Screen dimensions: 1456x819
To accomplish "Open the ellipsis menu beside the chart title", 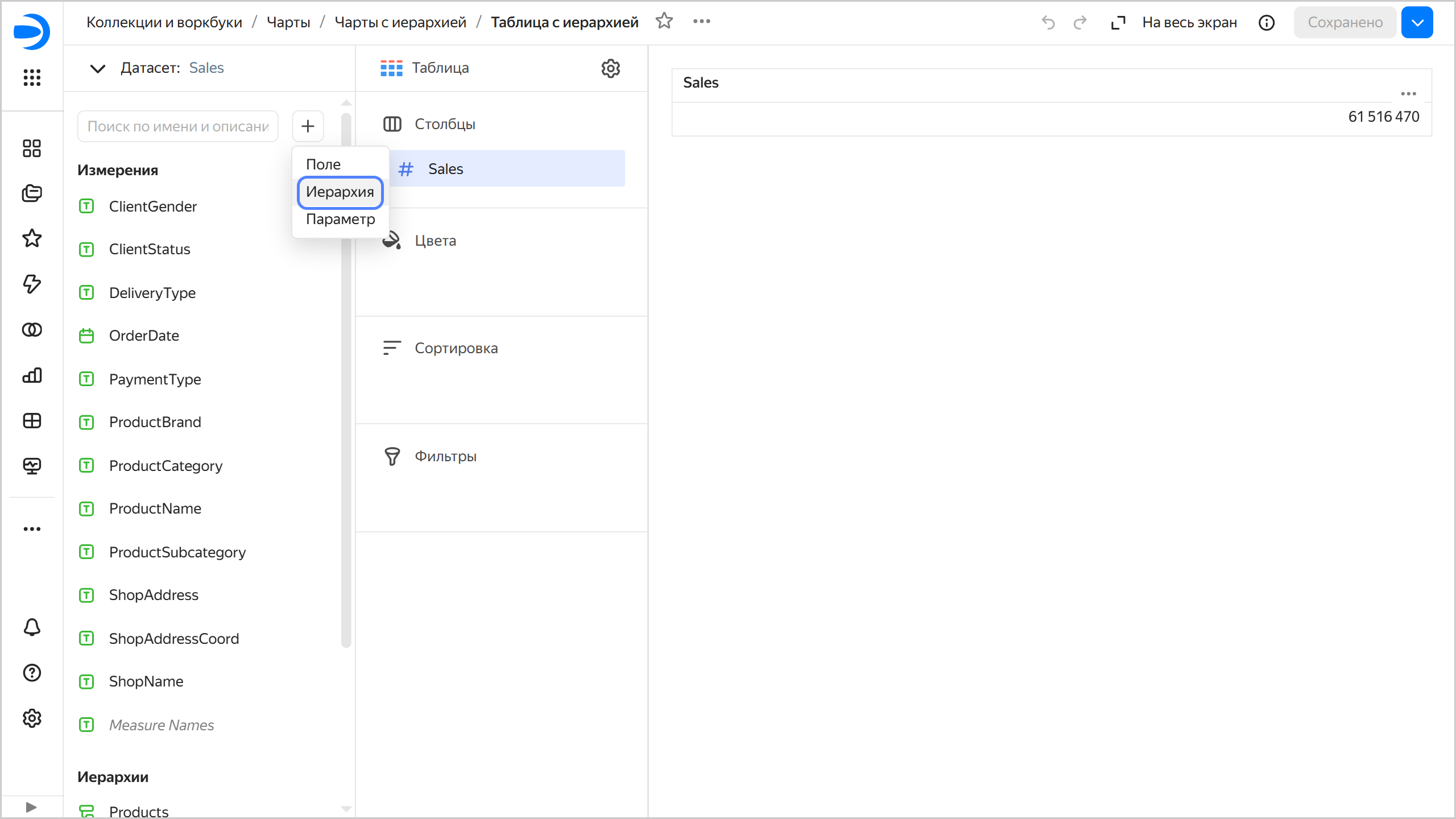I will click(x=701, y=22).
